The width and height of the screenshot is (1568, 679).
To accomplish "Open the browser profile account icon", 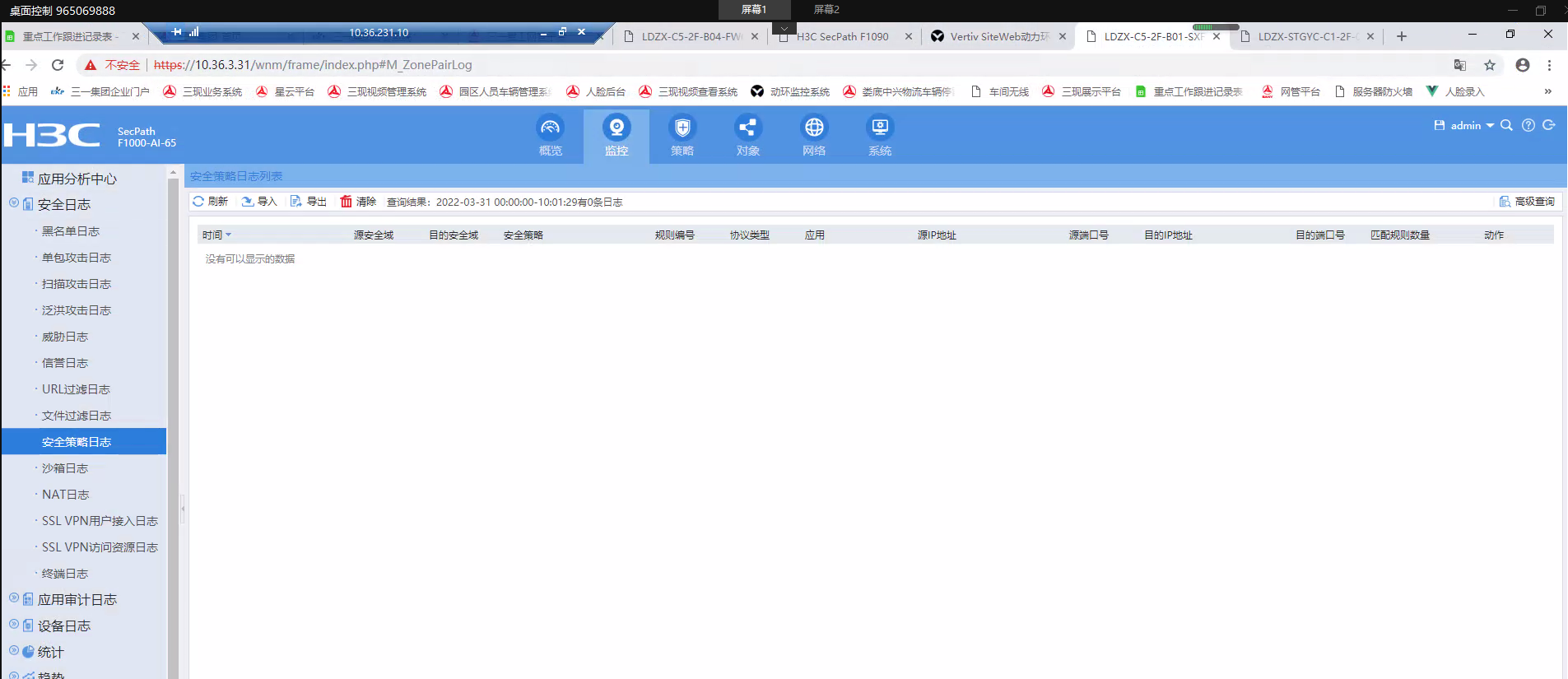I will [1523, 65].
